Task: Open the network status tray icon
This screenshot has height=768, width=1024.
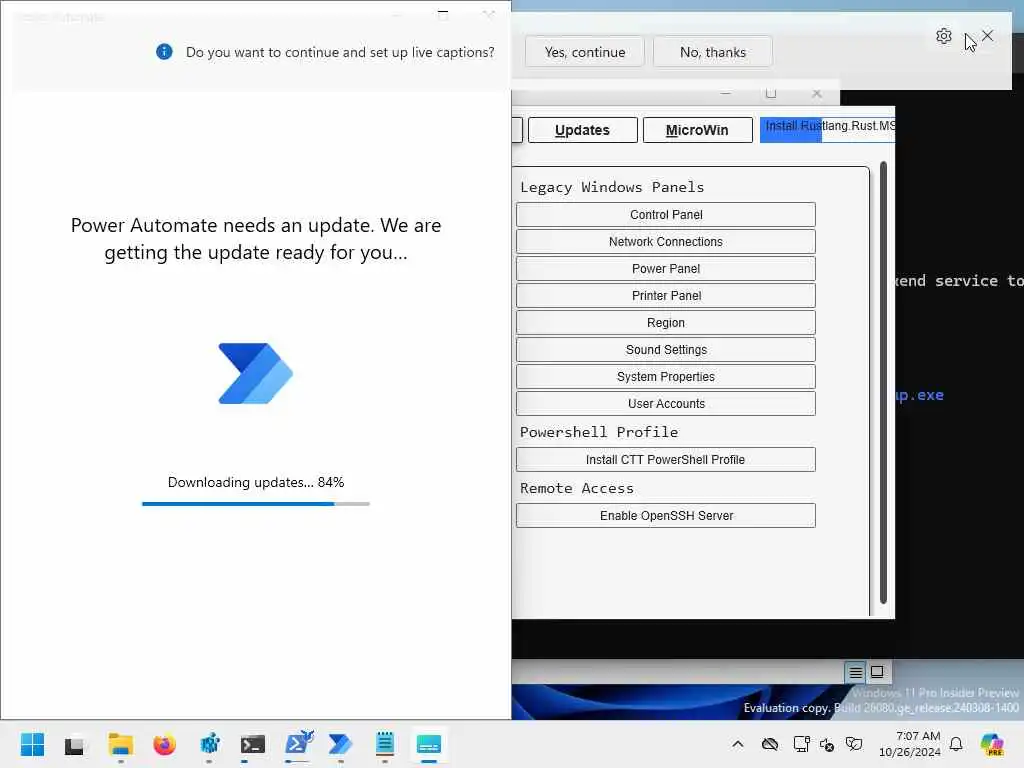Action: [x=801, y=744]
